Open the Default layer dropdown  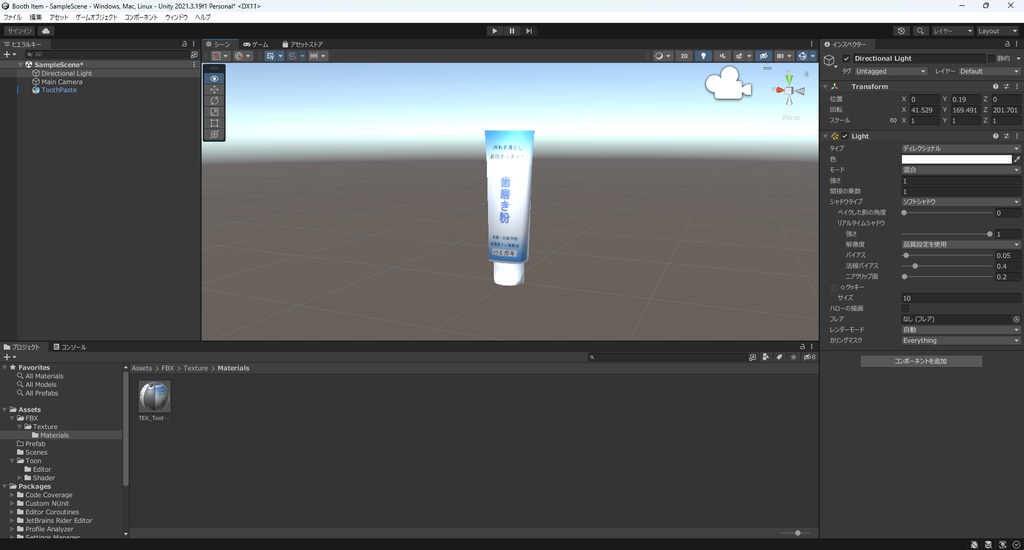coord(989,71)
